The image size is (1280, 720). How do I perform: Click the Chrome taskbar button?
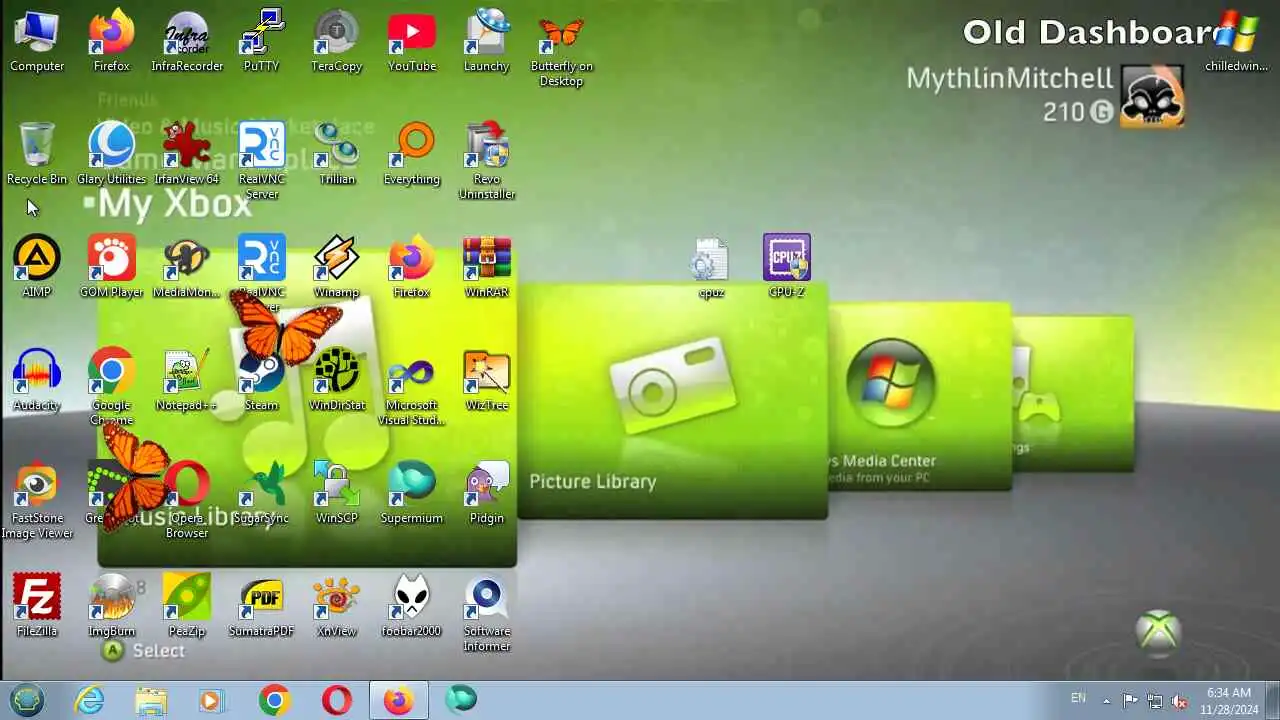click(274, 700)
